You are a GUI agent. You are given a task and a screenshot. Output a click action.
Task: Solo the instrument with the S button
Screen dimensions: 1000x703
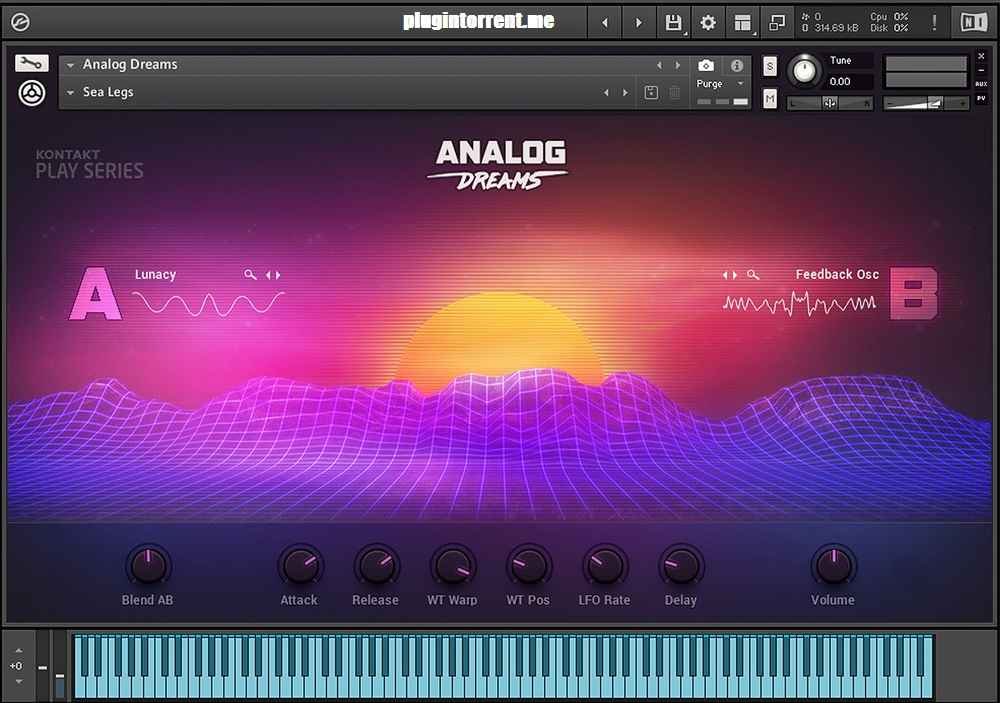tap(770, 66)
